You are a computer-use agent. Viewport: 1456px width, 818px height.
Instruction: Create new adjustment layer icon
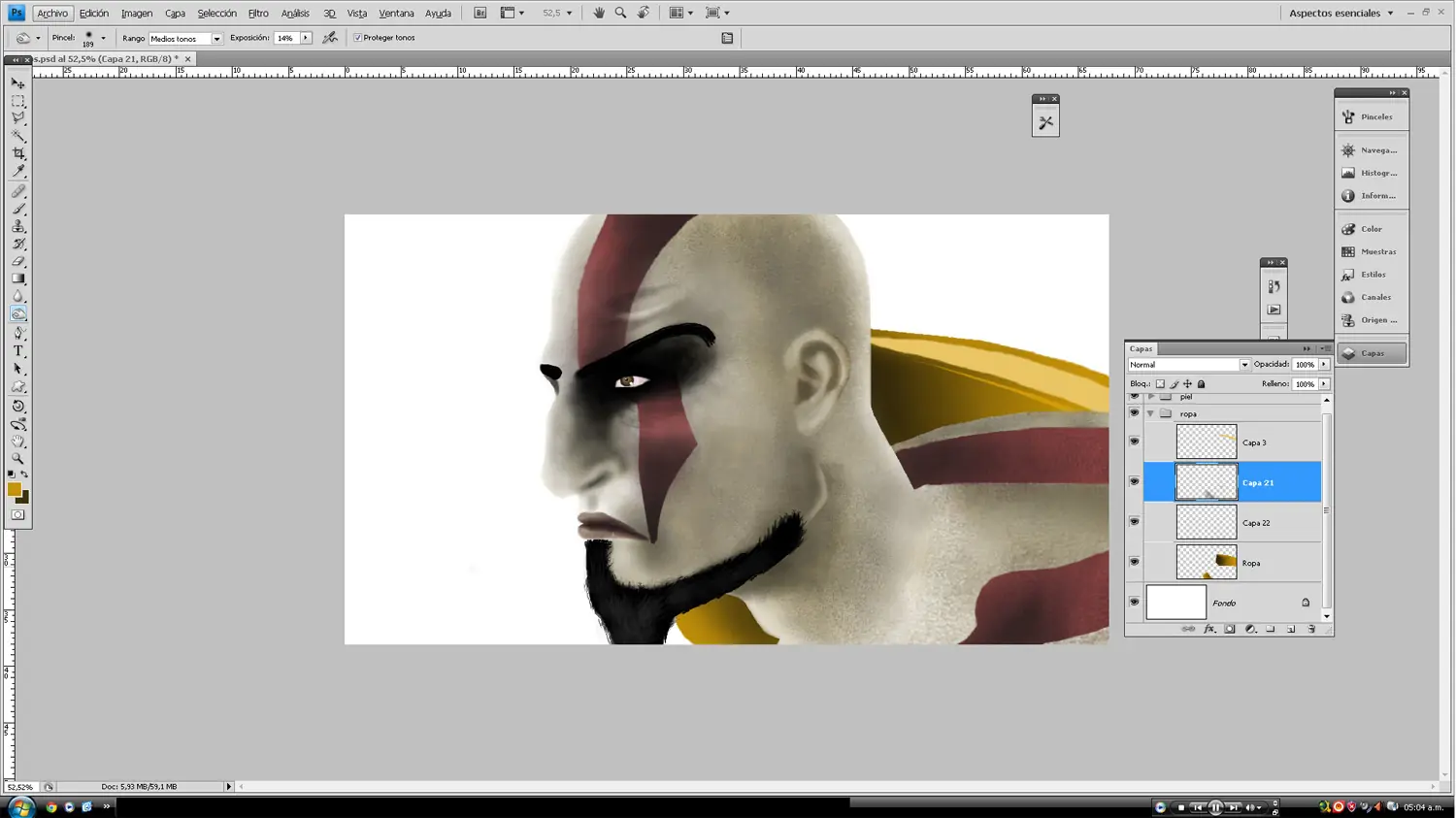[1250, 630]
